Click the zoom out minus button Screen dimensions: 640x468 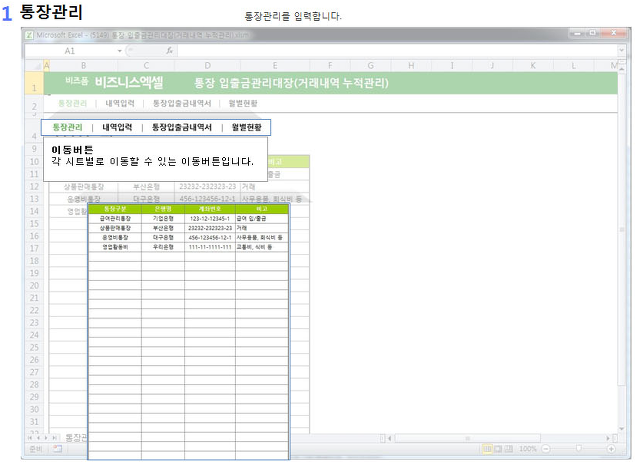pyautogui.click(x=546, y=449)
